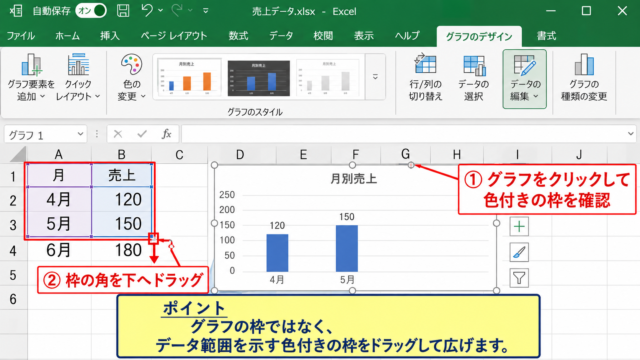
Task: Click the chart title 月別売上
Action: [x=353, y=179]
